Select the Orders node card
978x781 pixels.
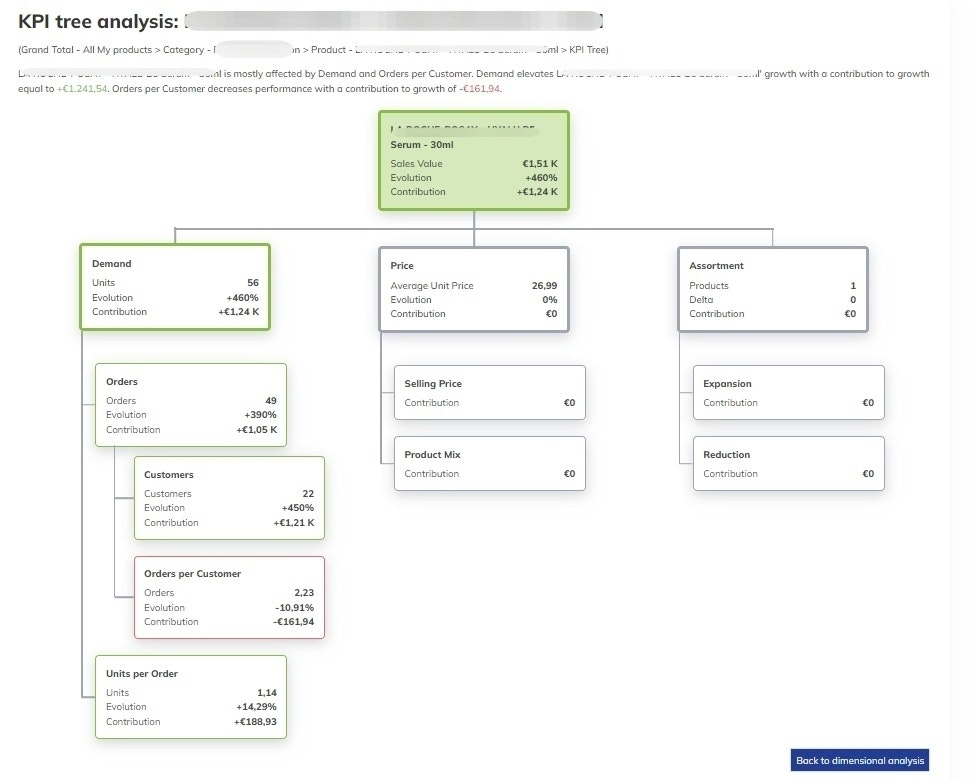click(191, 405)
